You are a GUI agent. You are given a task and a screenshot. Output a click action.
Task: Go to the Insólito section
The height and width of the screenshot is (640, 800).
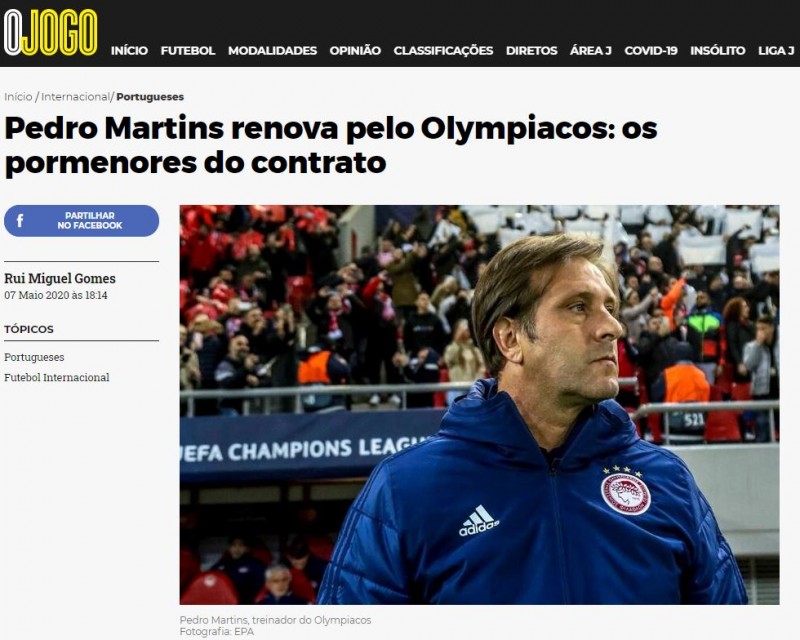tap(718, 51)
